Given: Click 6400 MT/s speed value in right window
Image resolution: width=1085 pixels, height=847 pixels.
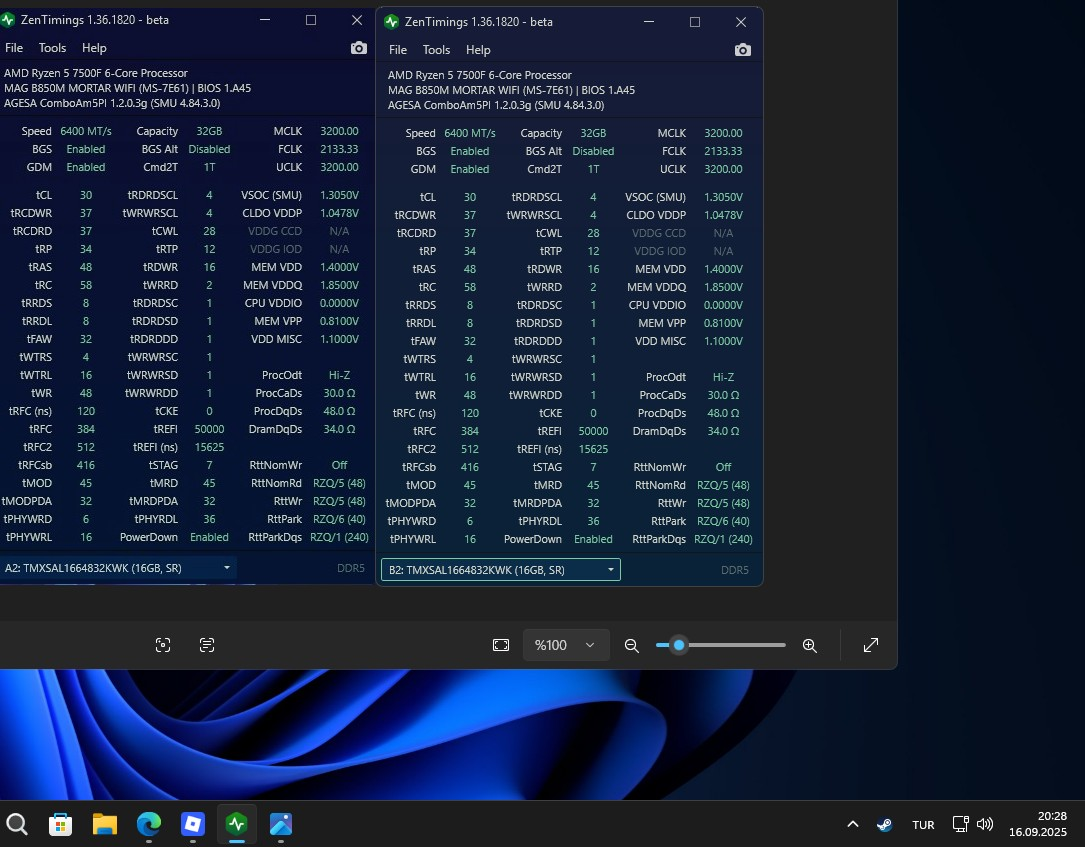Looking at the screenshot, I should [x=470, y=133].
